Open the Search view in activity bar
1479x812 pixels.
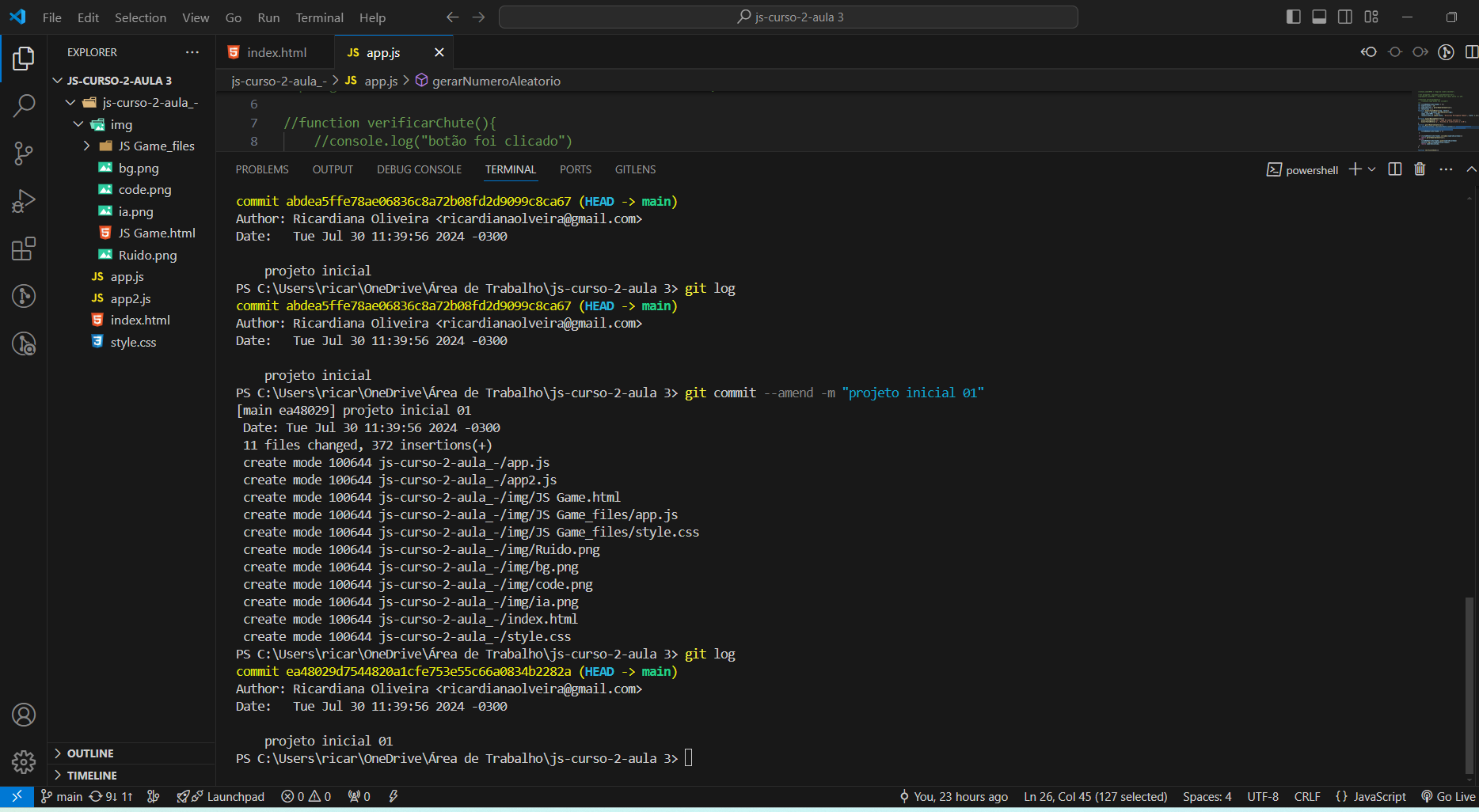24,105
